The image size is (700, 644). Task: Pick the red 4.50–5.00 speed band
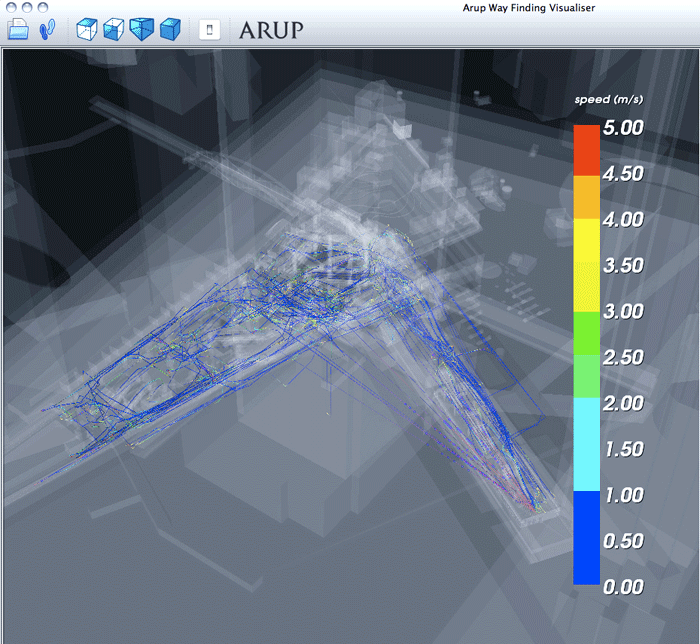586,149
